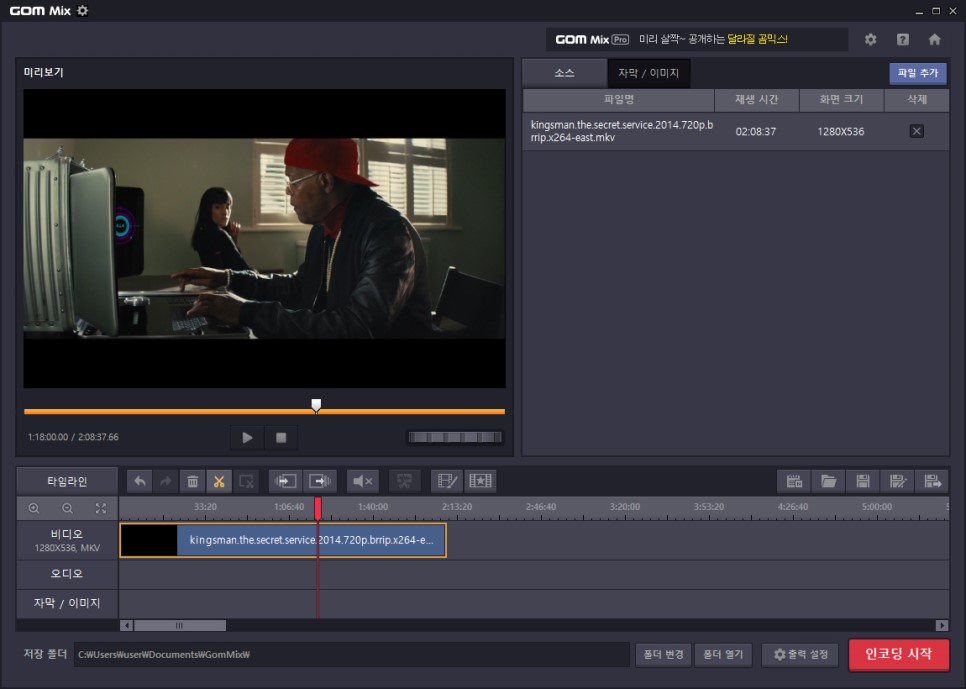Click the red timeline playhead marker

pos(318,509)
